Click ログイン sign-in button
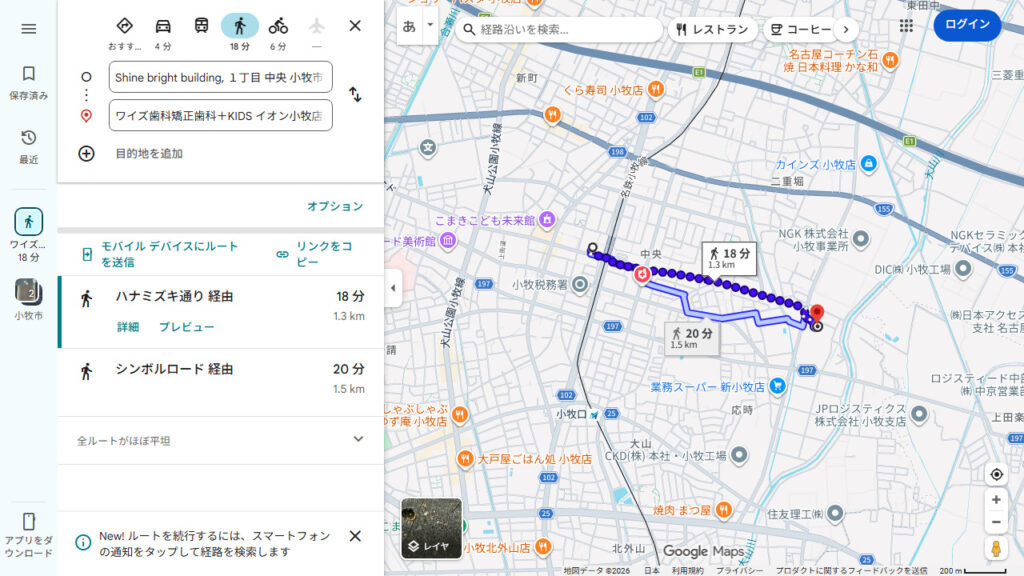This screenshot has width=1024, height=576. [x=967, y=25]
